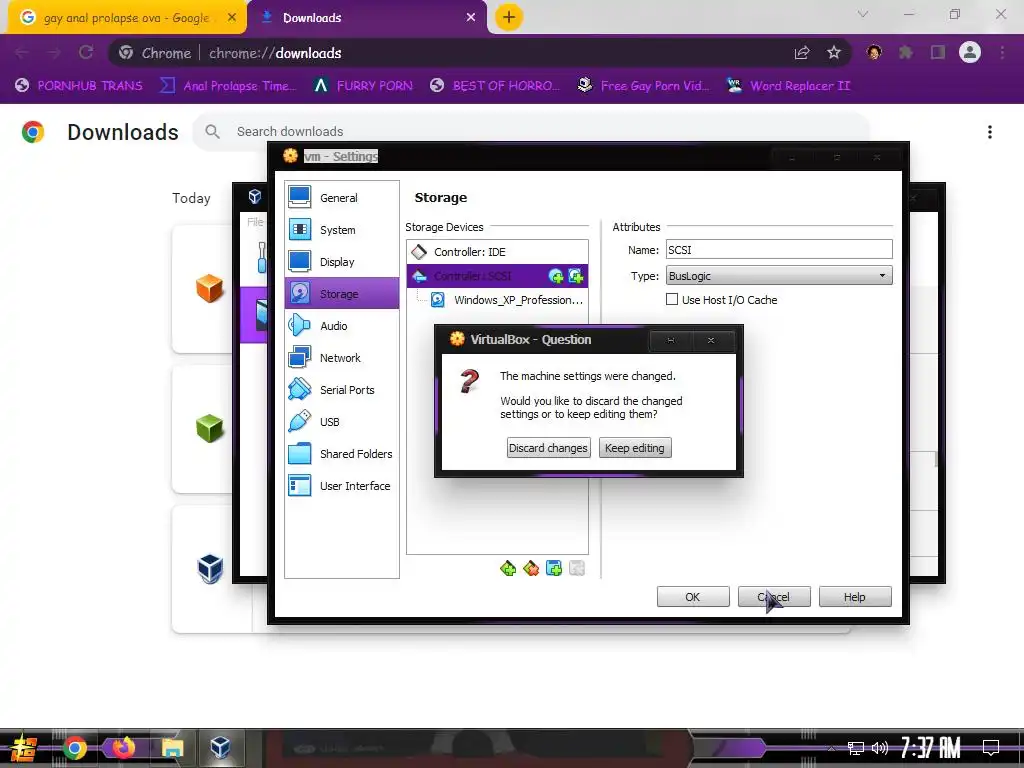
Task: Close the VirtualBox Question dialog
Action: (x=711, y=340)
